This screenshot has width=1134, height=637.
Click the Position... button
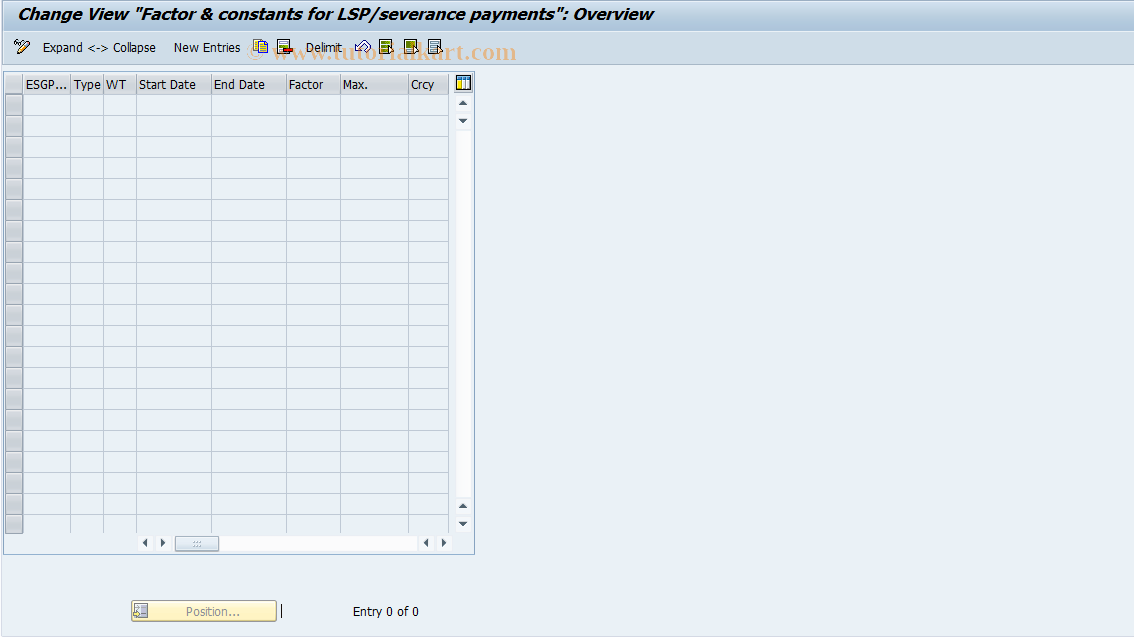[204, 611]
